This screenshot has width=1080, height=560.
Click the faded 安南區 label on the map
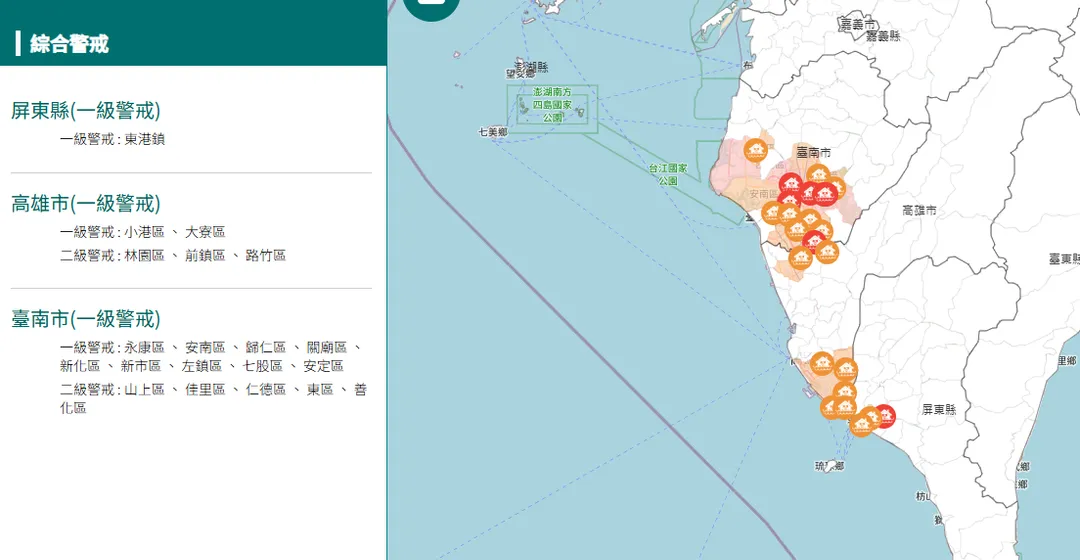click(x=763, y=194)
